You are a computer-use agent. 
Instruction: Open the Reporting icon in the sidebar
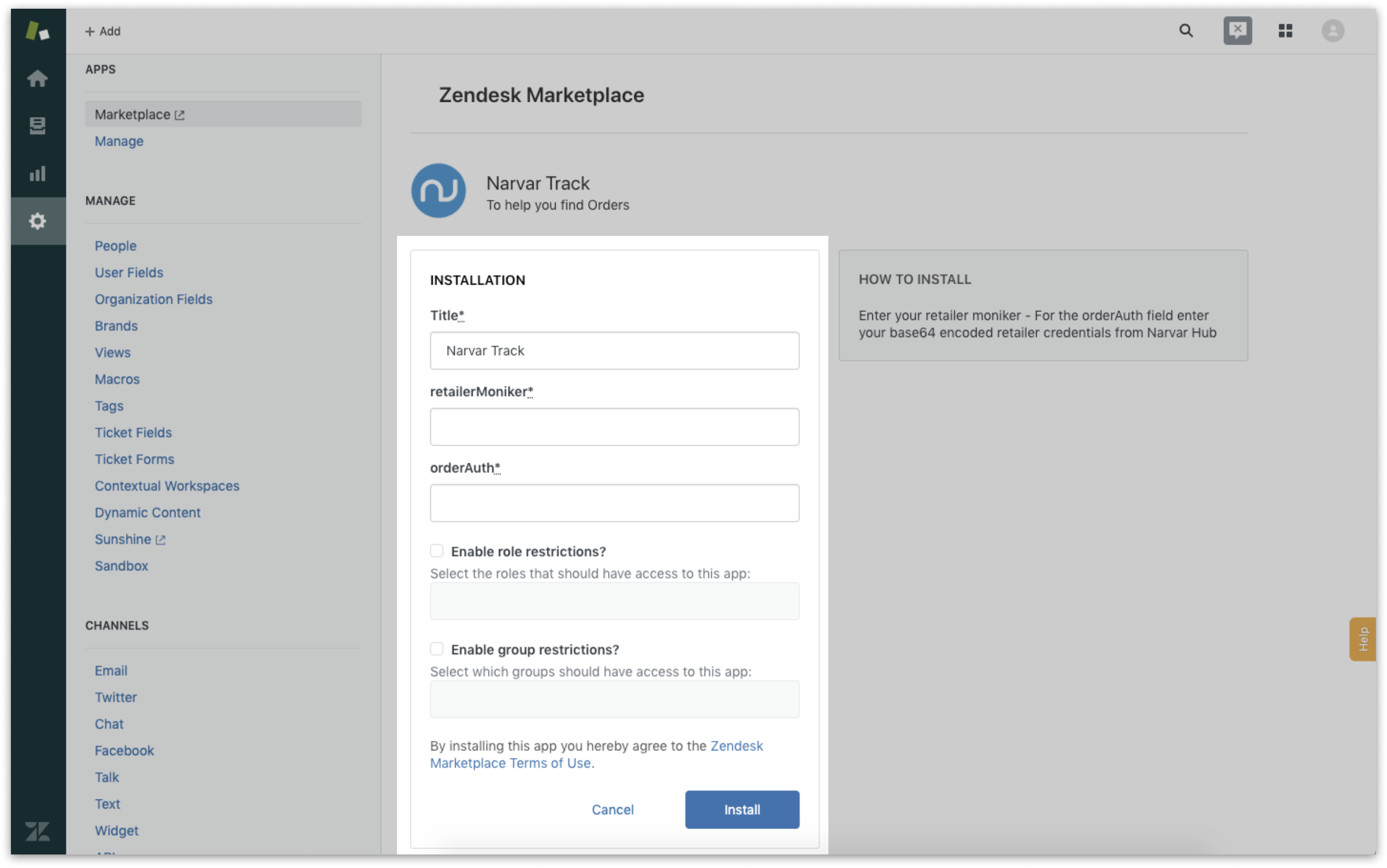coord(37,174)
